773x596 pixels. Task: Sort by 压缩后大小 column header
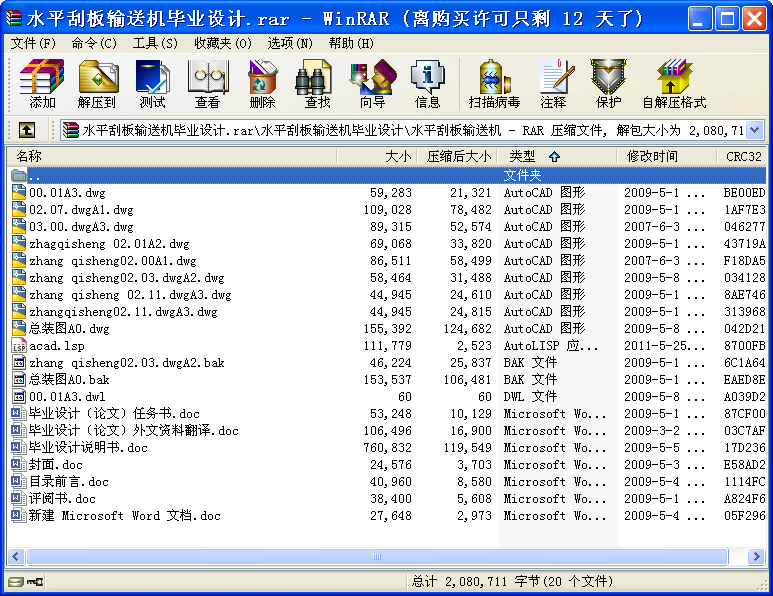point(457,156)
